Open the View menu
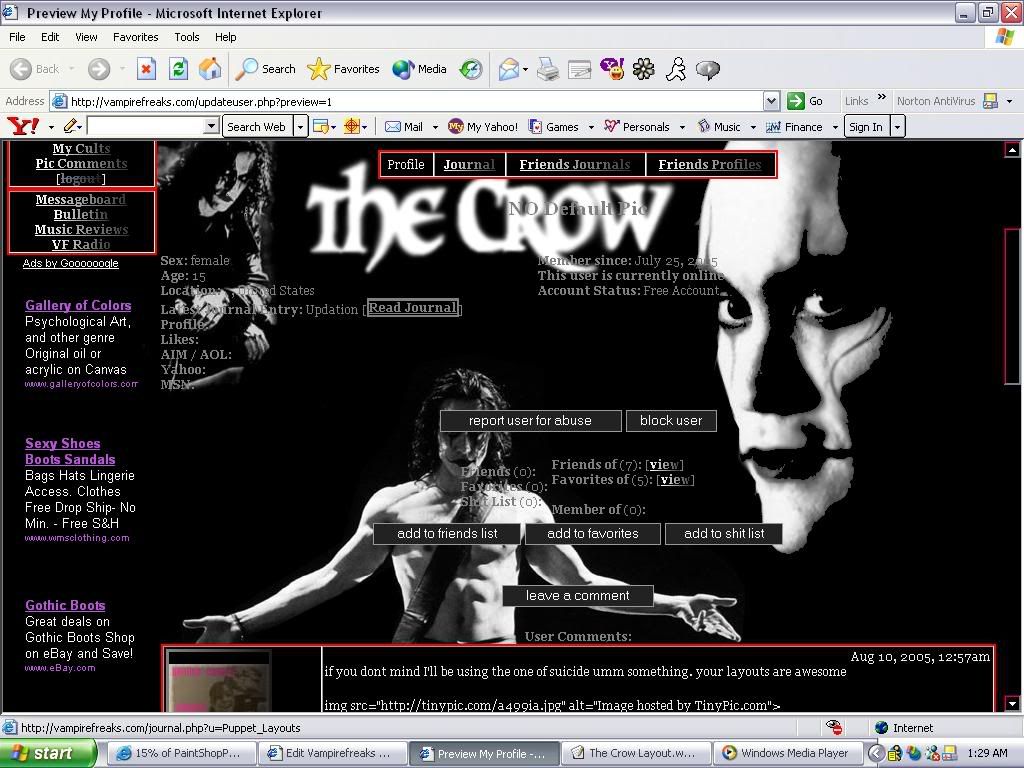The width and height of the screenshot is (1024, 768). point(86,37)
